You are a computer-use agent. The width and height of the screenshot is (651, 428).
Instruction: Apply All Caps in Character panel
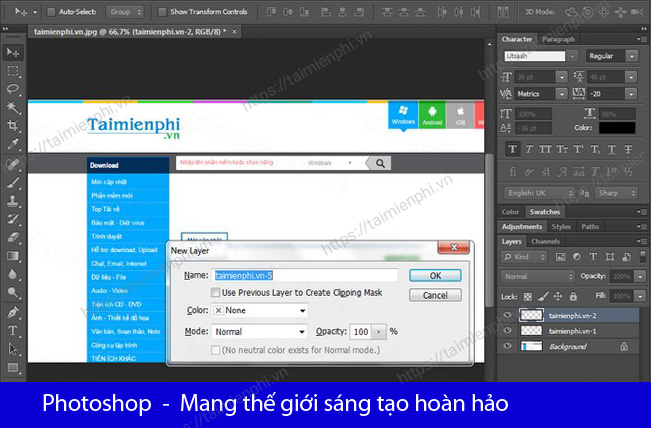coord(545,149)
